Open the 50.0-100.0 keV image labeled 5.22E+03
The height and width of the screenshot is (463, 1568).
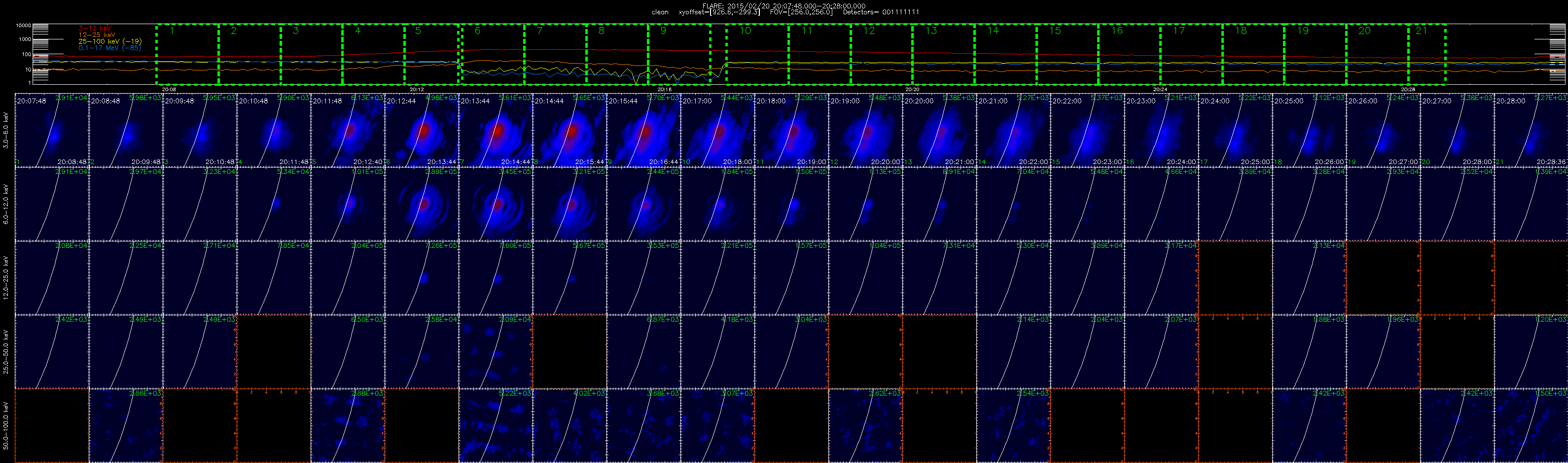(496, 425)
